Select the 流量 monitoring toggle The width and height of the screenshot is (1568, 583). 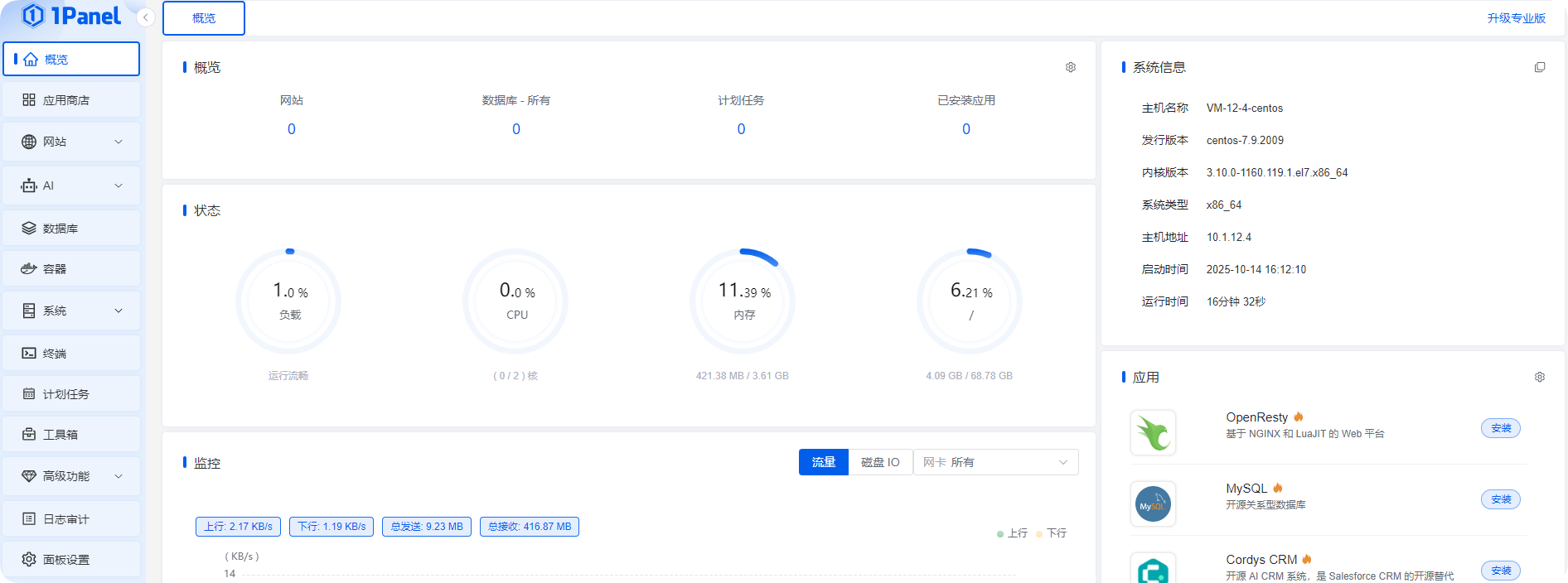824,462
